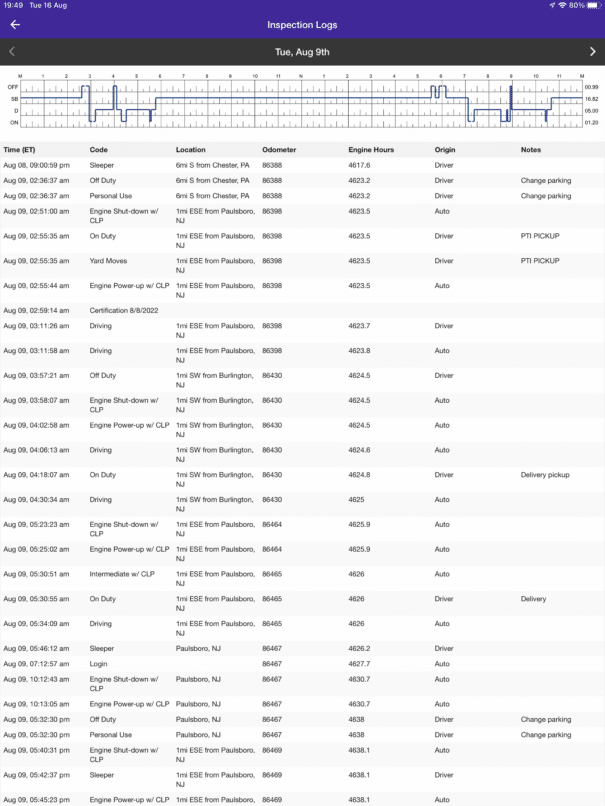This screenshot has width=605, height=806.
Task: Tap the location arrow status icon
Action: click(551, 5)
